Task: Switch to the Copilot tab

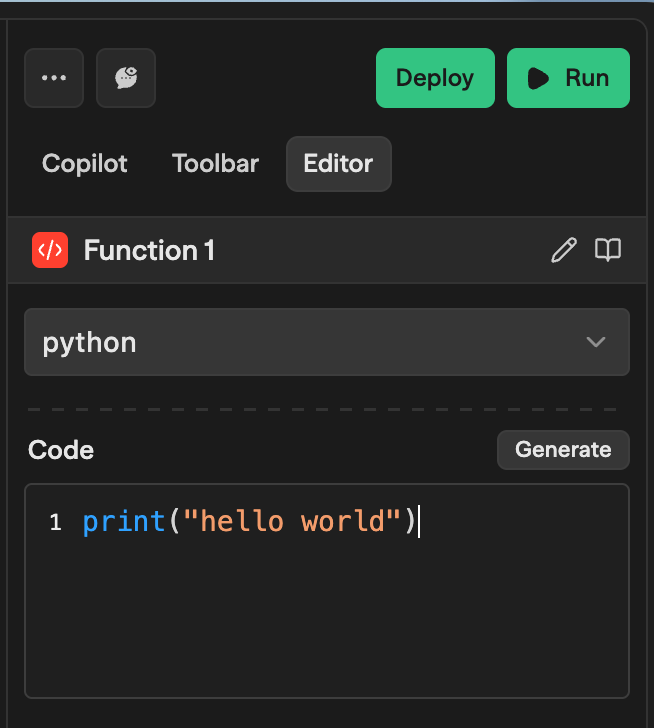Action: [84, 164]
